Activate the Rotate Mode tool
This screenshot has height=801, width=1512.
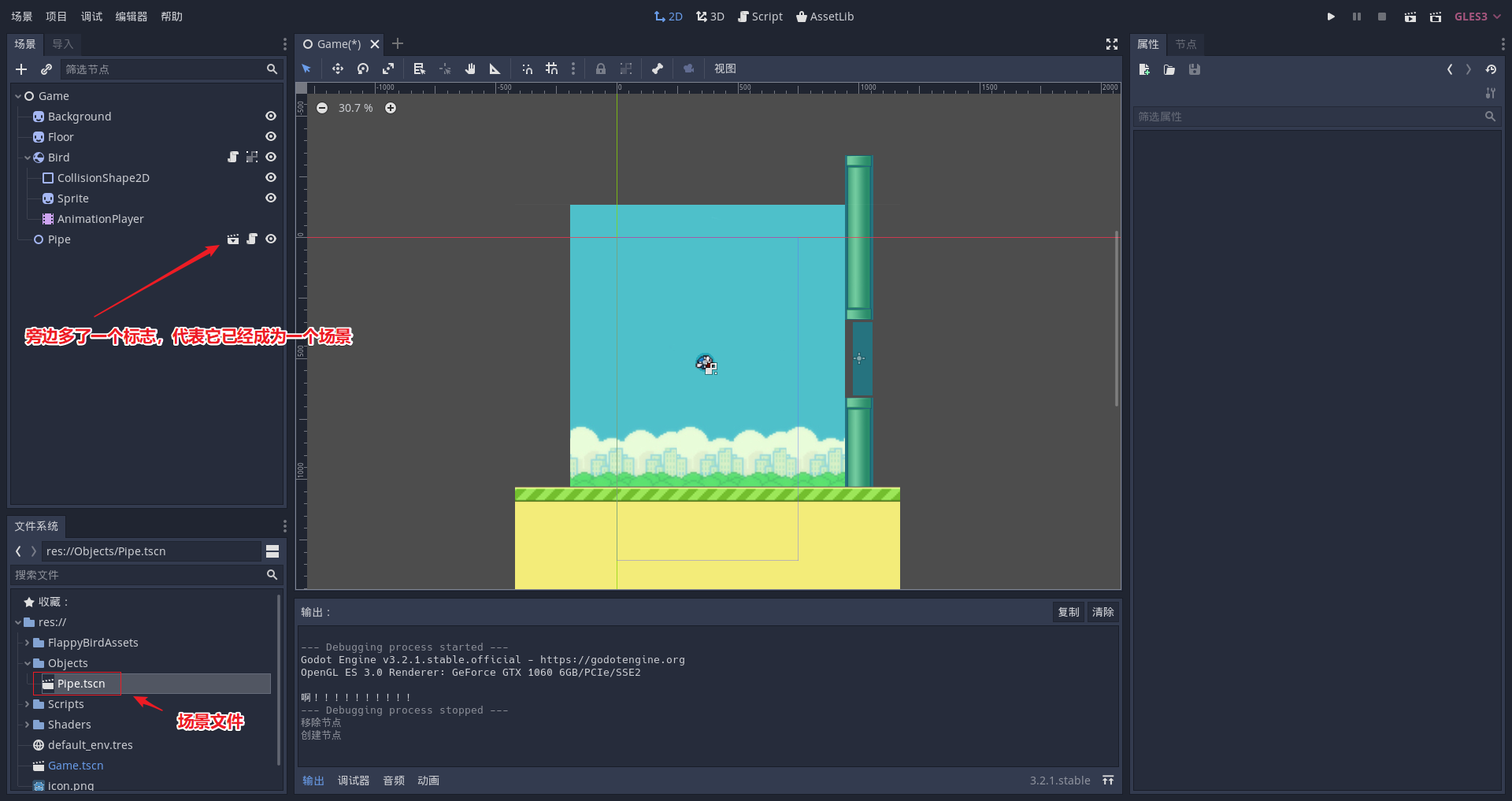pos(362,69)
